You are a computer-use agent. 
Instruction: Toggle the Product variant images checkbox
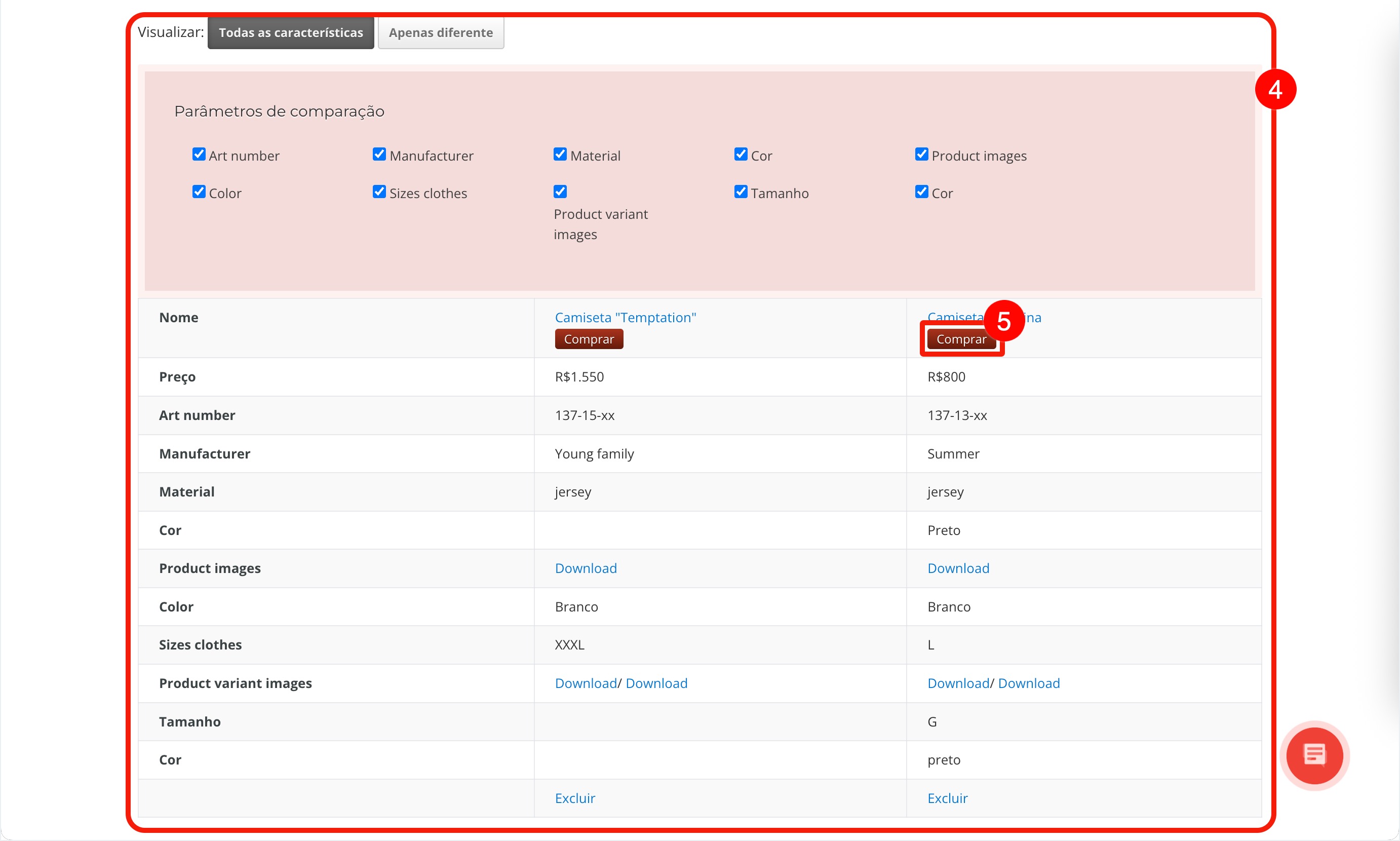tap(560, 192)
